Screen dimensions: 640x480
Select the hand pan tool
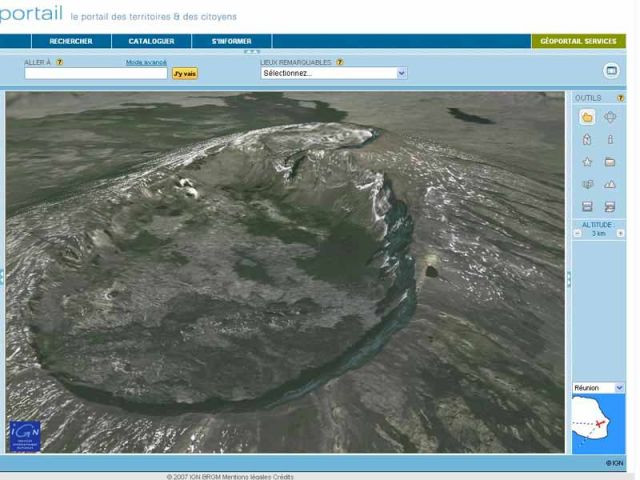587,118
